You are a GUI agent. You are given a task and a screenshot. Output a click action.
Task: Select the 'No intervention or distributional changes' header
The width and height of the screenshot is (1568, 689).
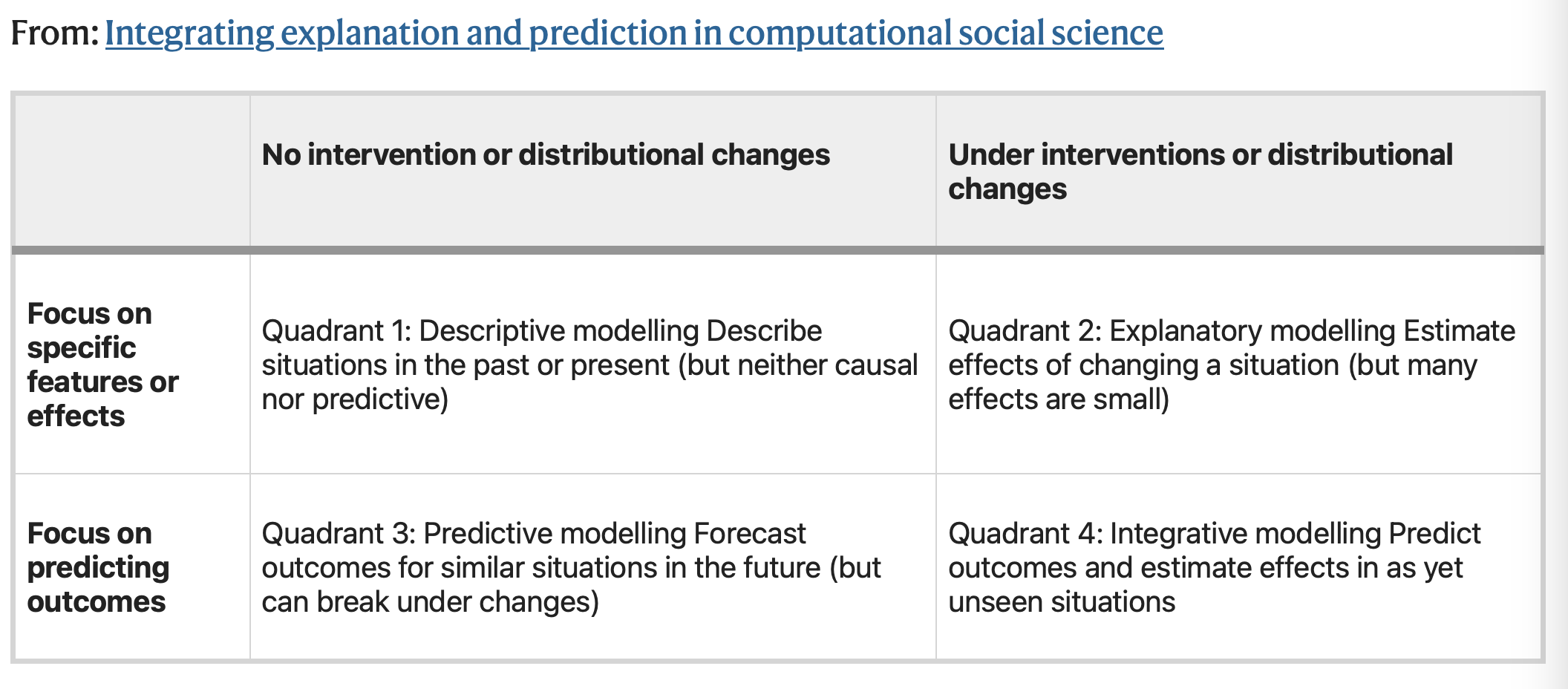(546, 154)
